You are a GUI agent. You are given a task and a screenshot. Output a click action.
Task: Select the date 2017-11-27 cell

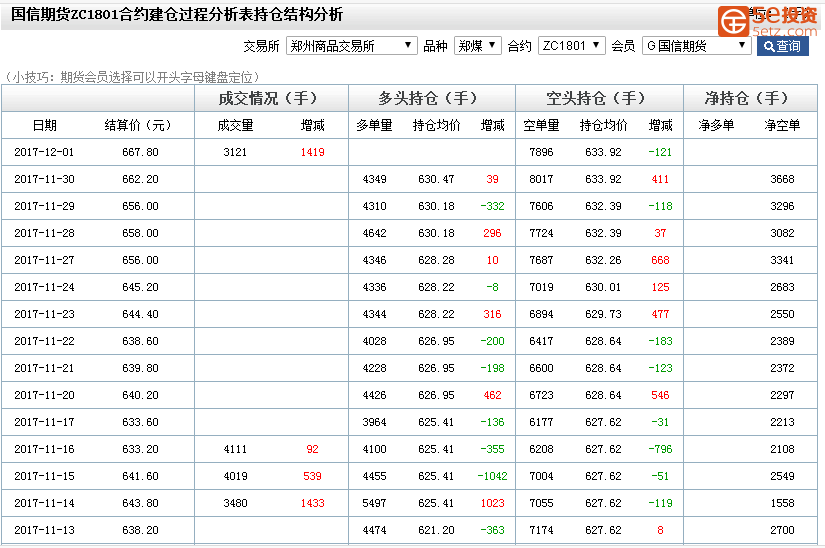(x=44, y=260)
